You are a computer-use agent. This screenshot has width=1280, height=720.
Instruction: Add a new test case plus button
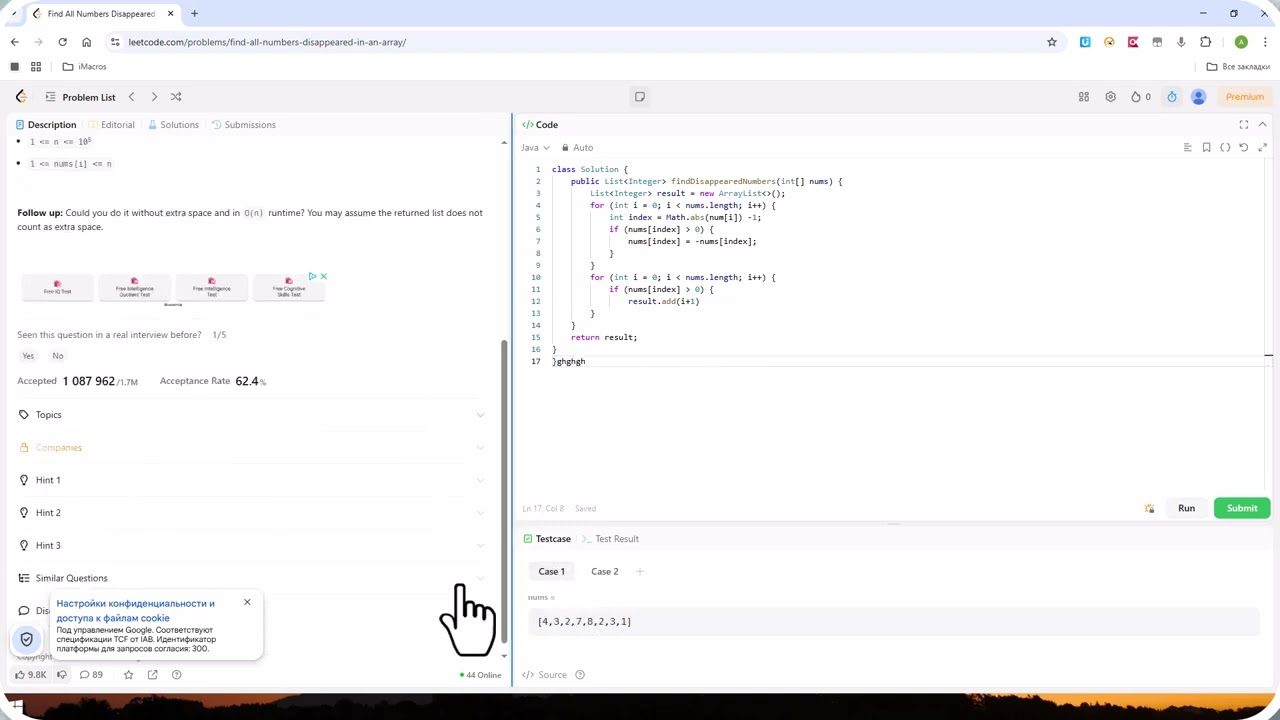click(x=640, y=572)
